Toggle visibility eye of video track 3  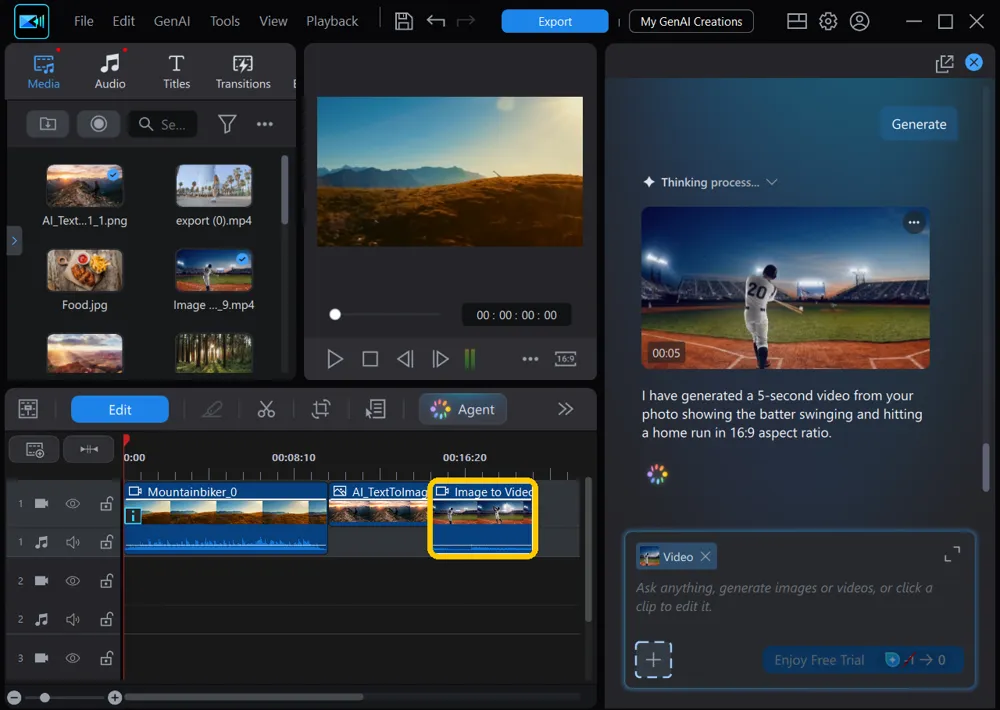(73, 658)
